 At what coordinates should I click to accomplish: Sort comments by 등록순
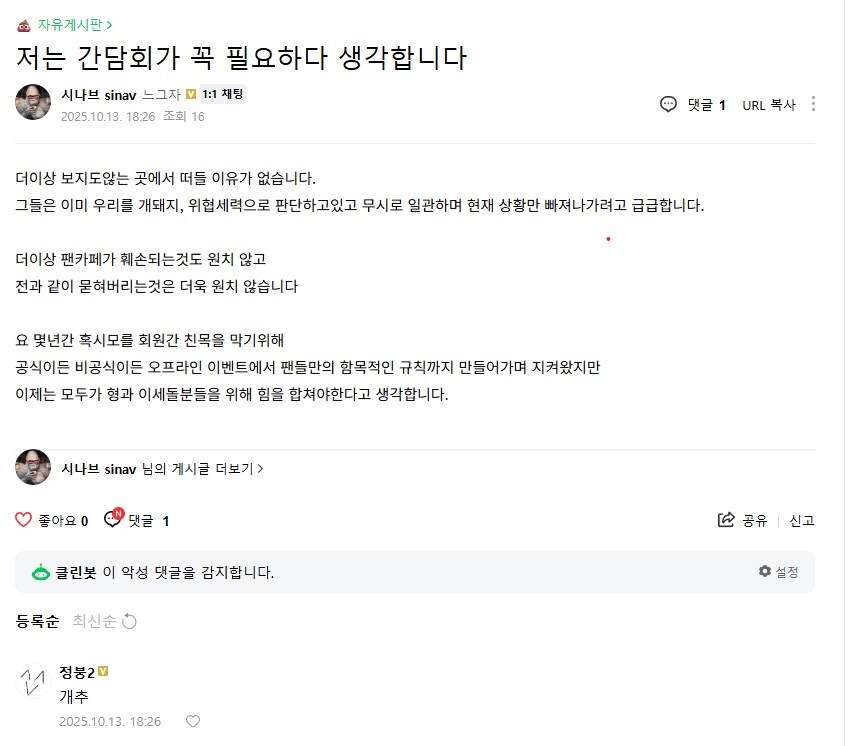coord(37,621)
